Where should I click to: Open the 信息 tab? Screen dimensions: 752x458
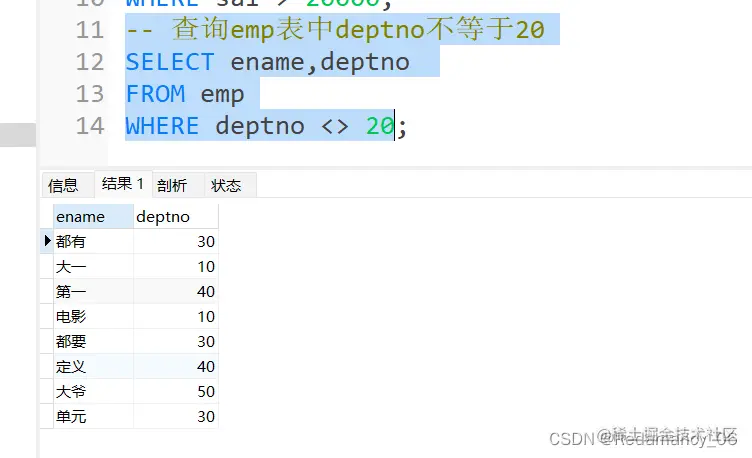pos(67,185)
